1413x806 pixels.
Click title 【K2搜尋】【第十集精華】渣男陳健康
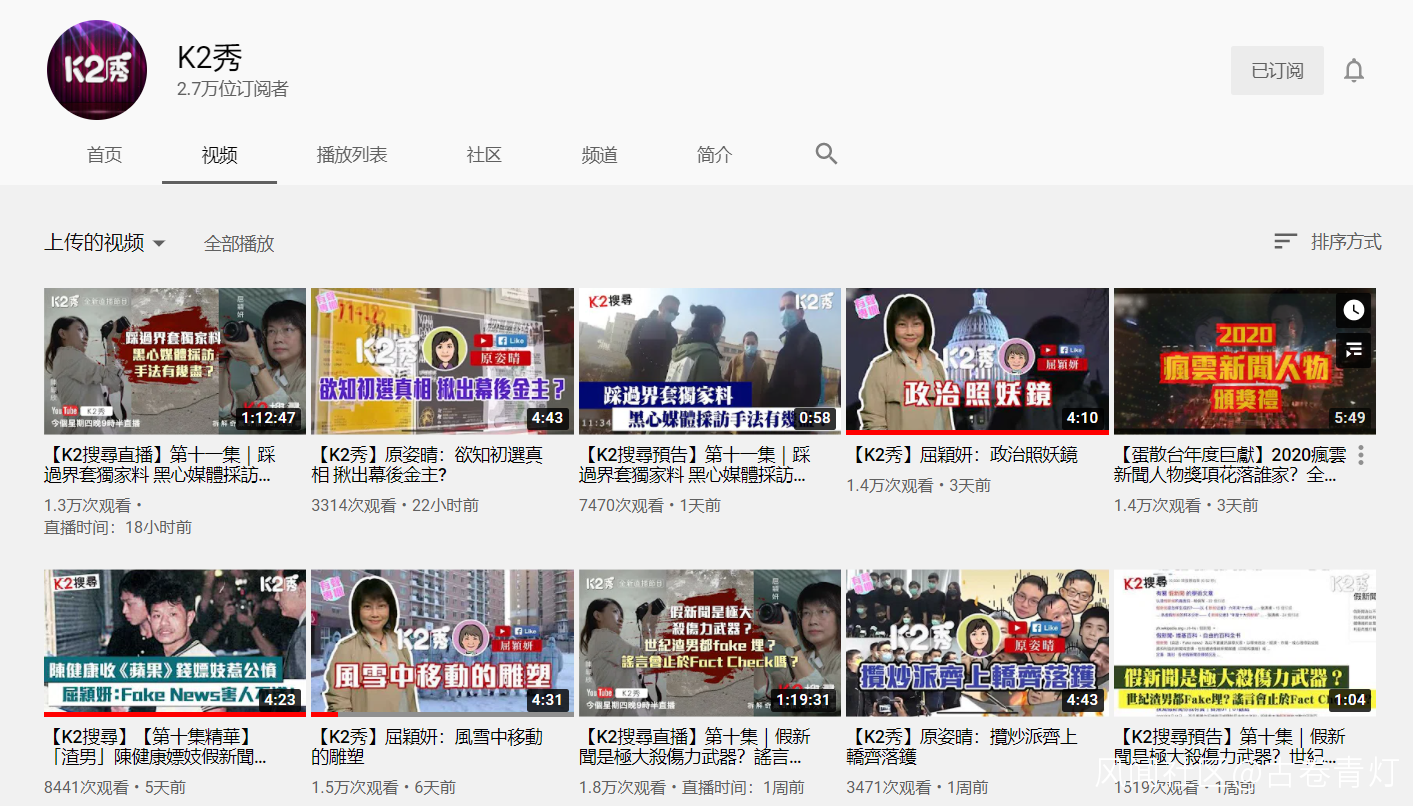[x=156, y=747]
